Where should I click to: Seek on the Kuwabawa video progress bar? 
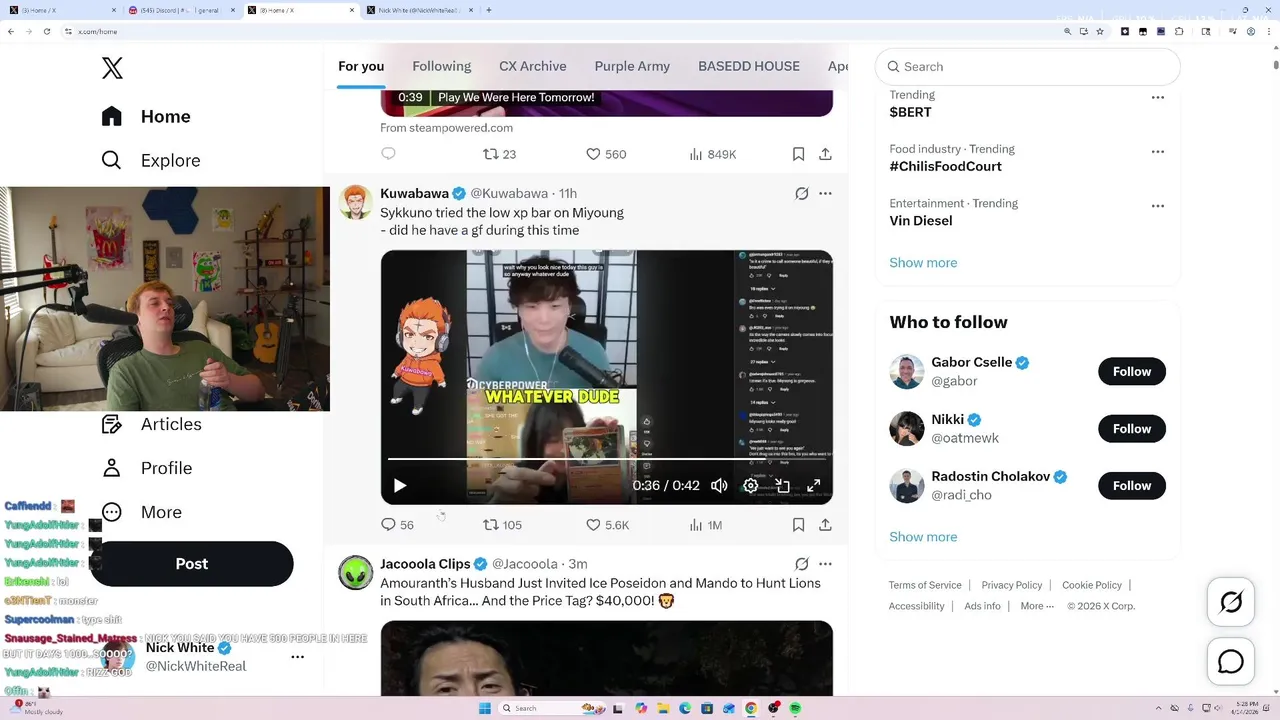click(606, 459)
